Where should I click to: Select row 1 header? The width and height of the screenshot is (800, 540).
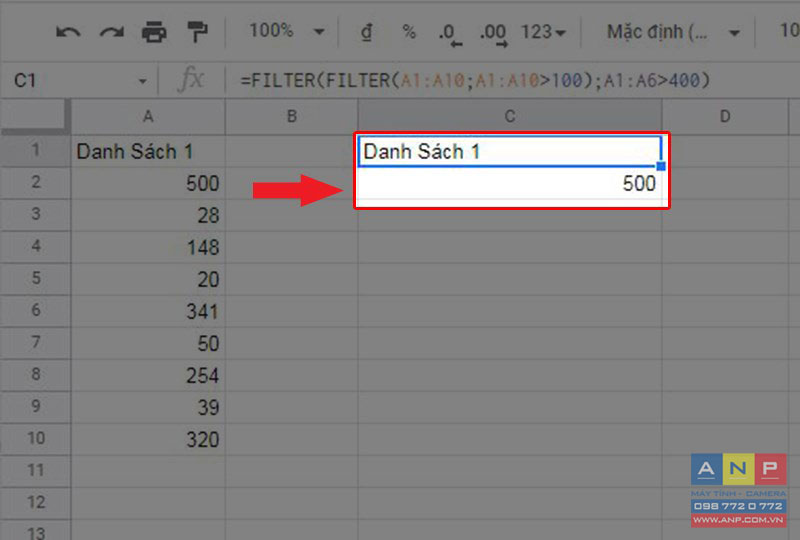(x=35, y=151)
